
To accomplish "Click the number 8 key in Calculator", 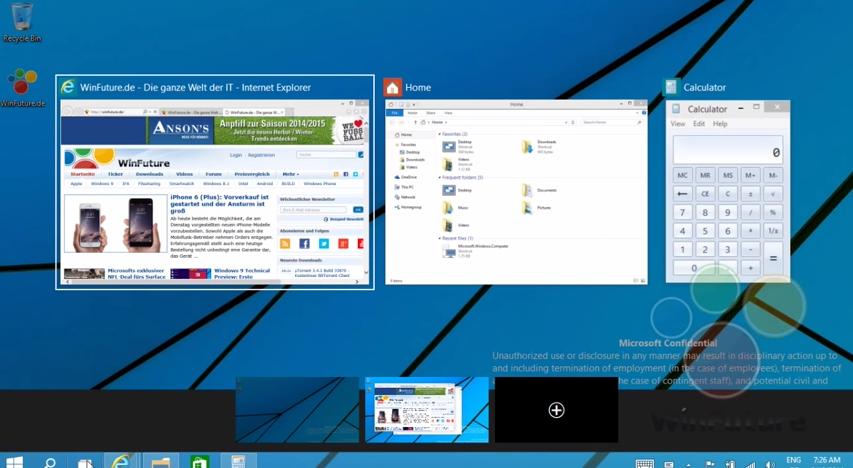I will (705, 212).
